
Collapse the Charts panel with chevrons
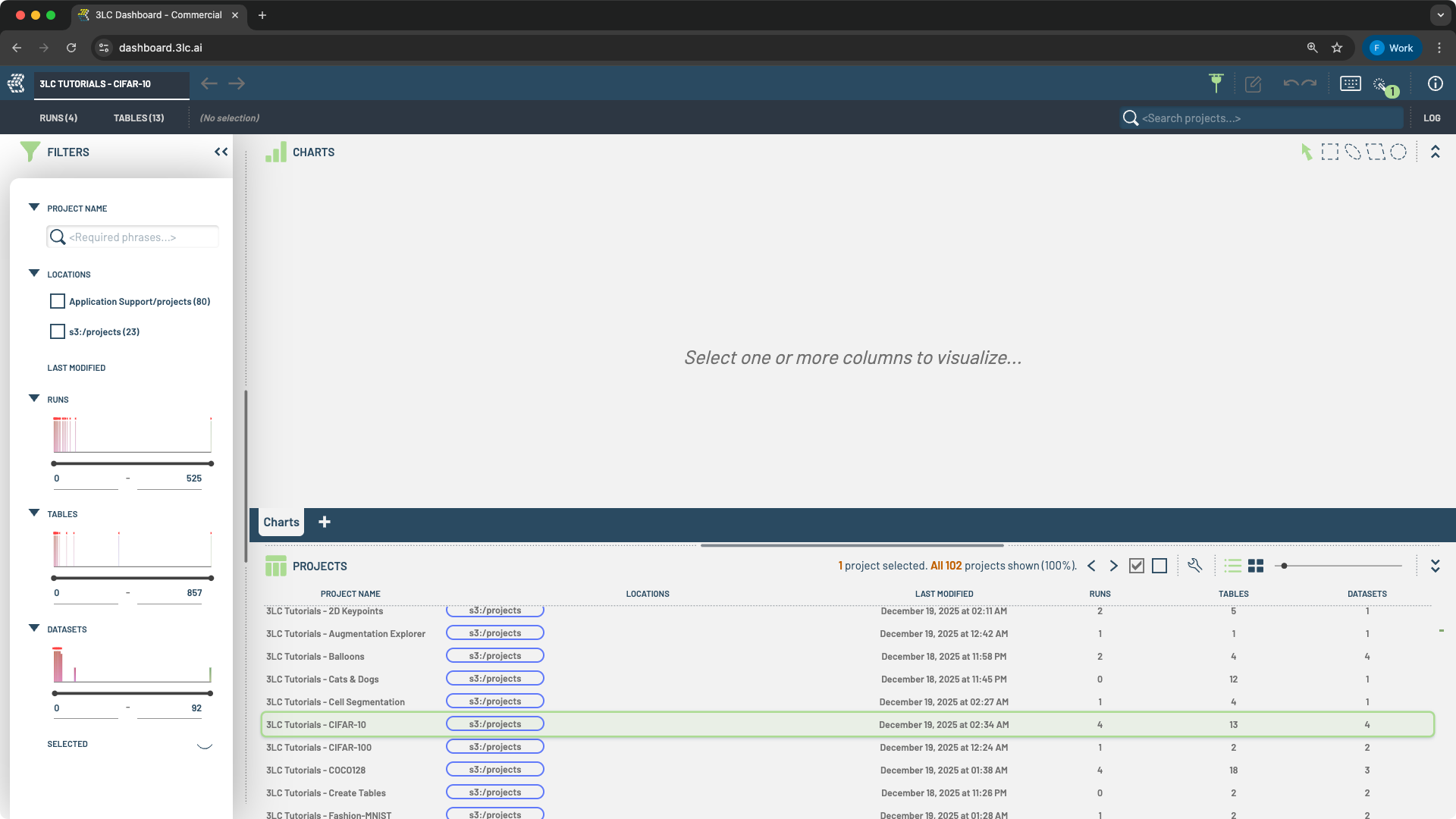pyautogui.click(x=1435, y=152)
